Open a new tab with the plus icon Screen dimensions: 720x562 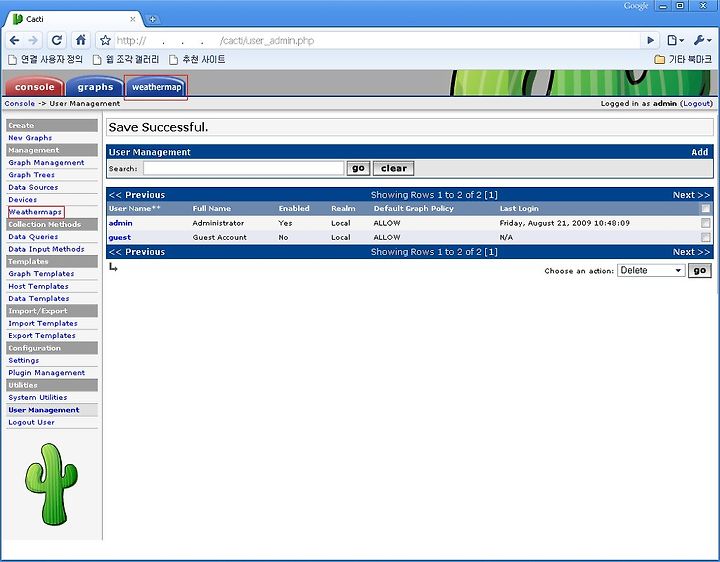coord(152,19)
